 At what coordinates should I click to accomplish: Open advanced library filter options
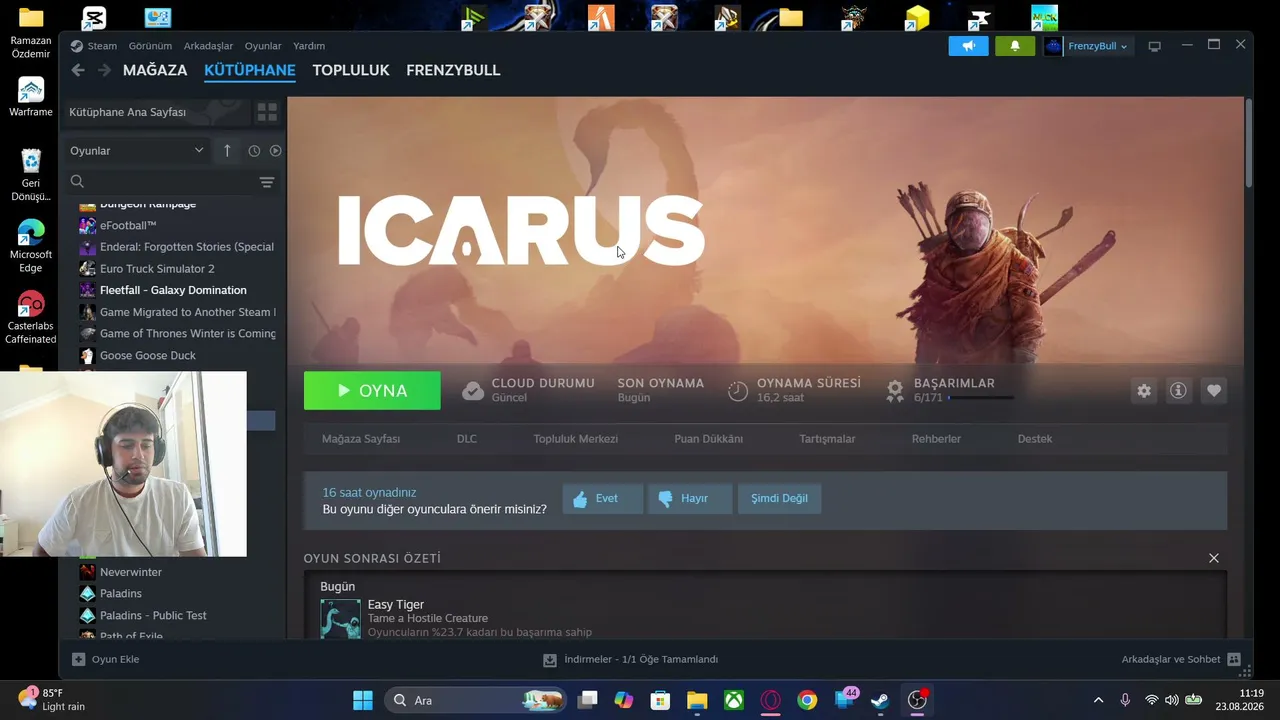(267, 182)
